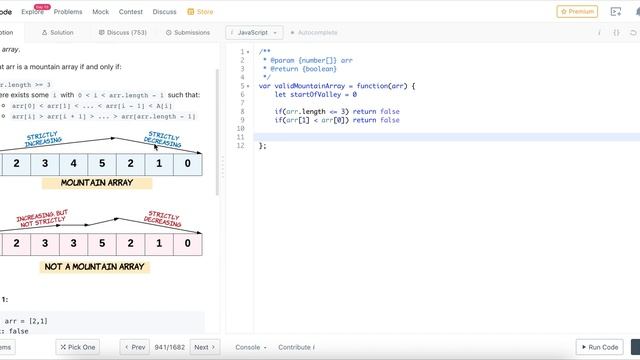
Task: Go to the Mock section
Action: [x=100, y=12]
